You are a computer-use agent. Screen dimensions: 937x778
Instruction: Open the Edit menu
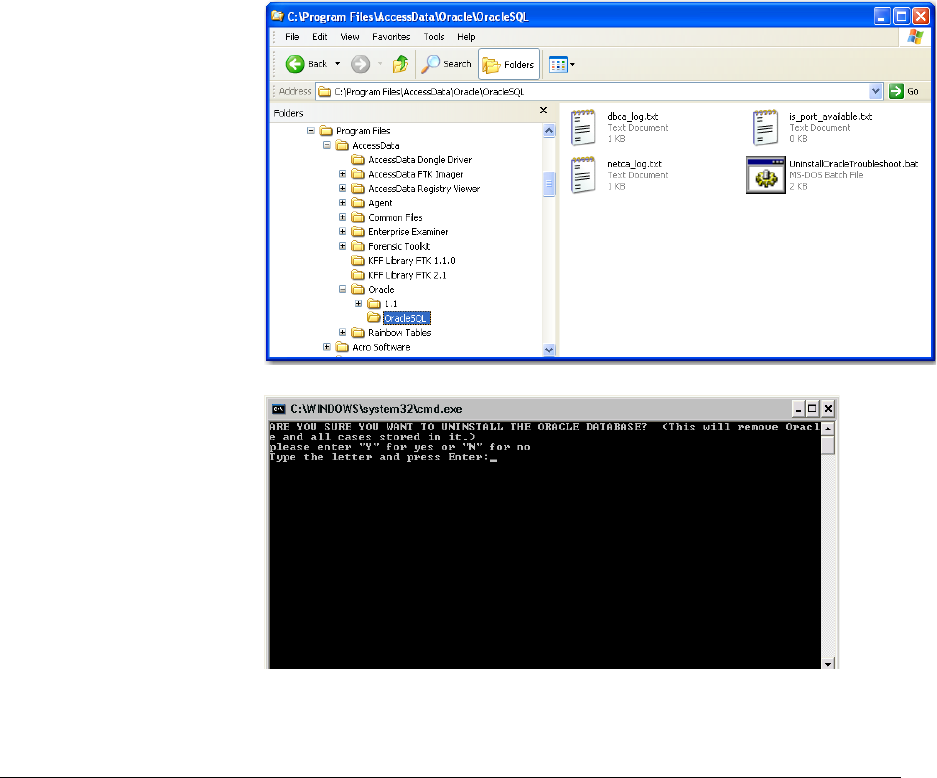[x=320, y=37]
